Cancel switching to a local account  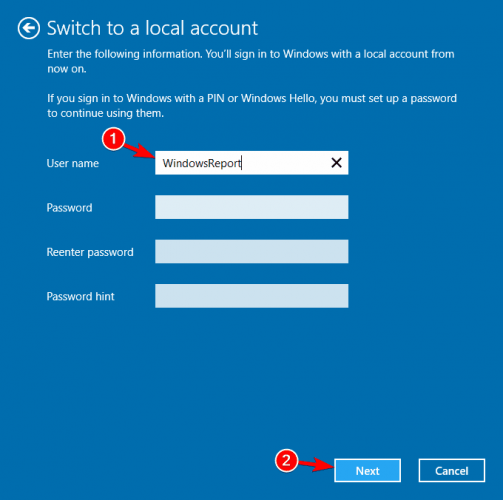pos(452,470)
